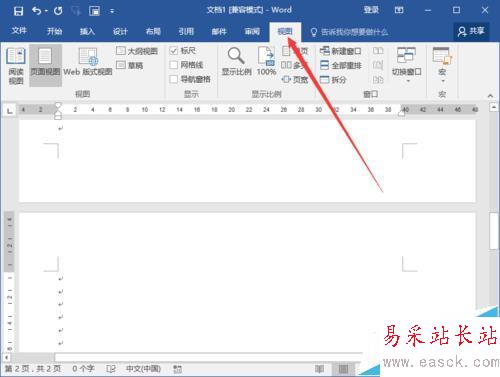Viewport: 500px width, 377px height.
Task: Open a 新建窗口 new window
Action: 340,51
